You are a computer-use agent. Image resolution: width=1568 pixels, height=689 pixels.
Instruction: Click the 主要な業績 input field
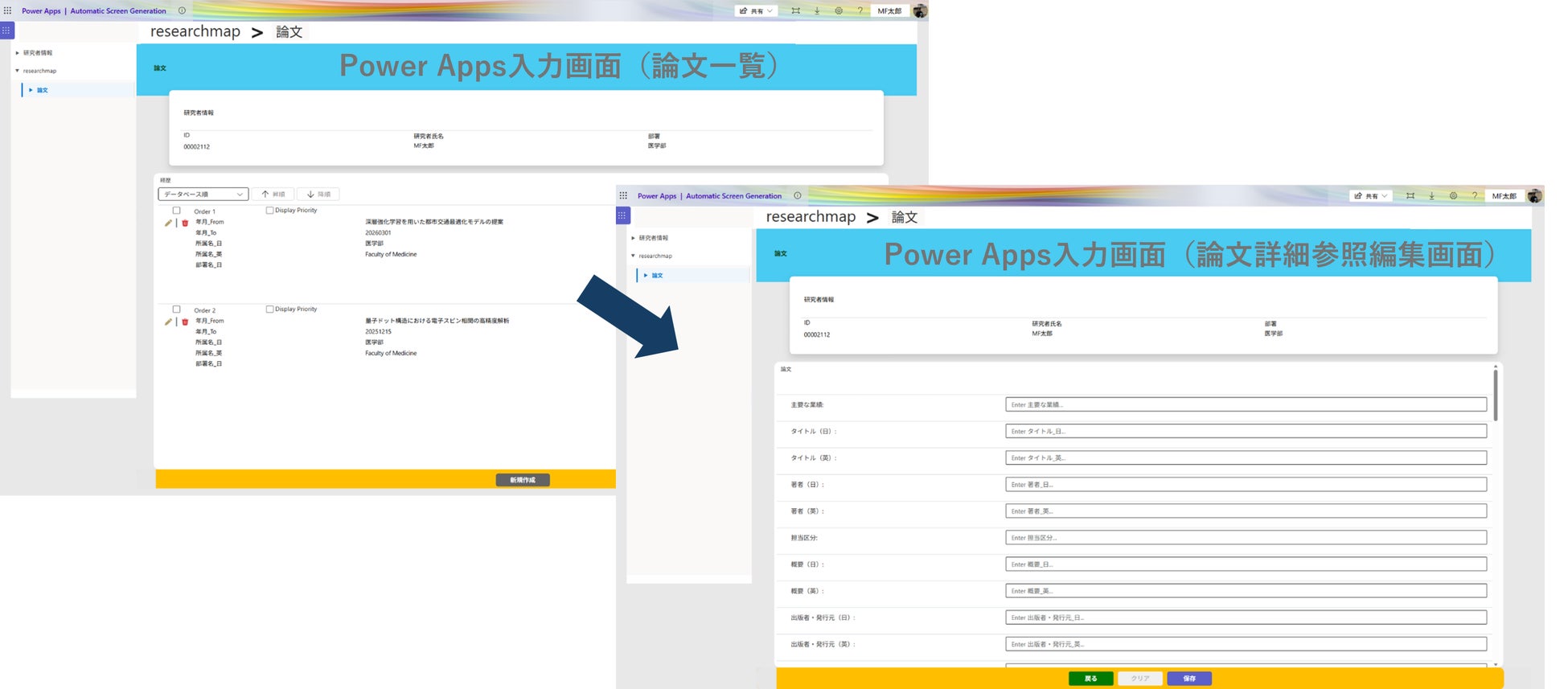pos(1246,404)
